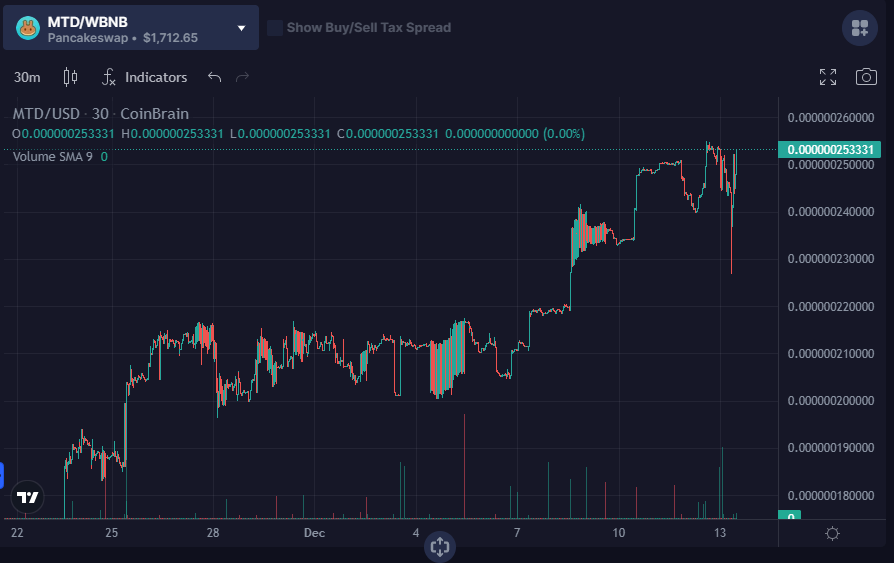Undo the last chart action
The width and height of the screenshot is (894, 563).
(x=214, y=77)
